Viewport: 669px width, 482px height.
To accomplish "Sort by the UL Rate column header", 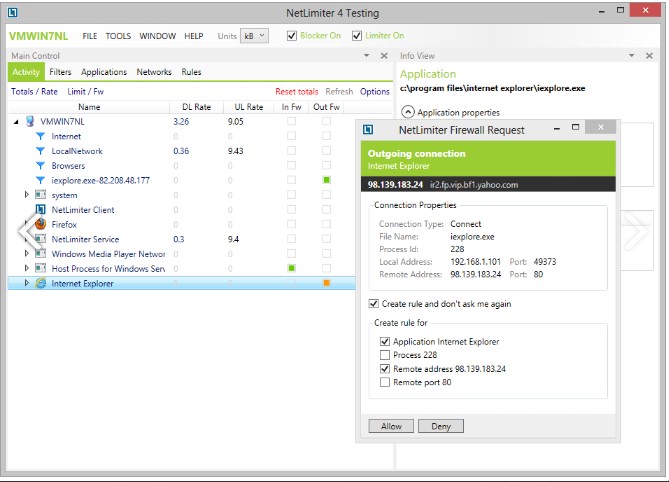I will (x=249, y=107).
